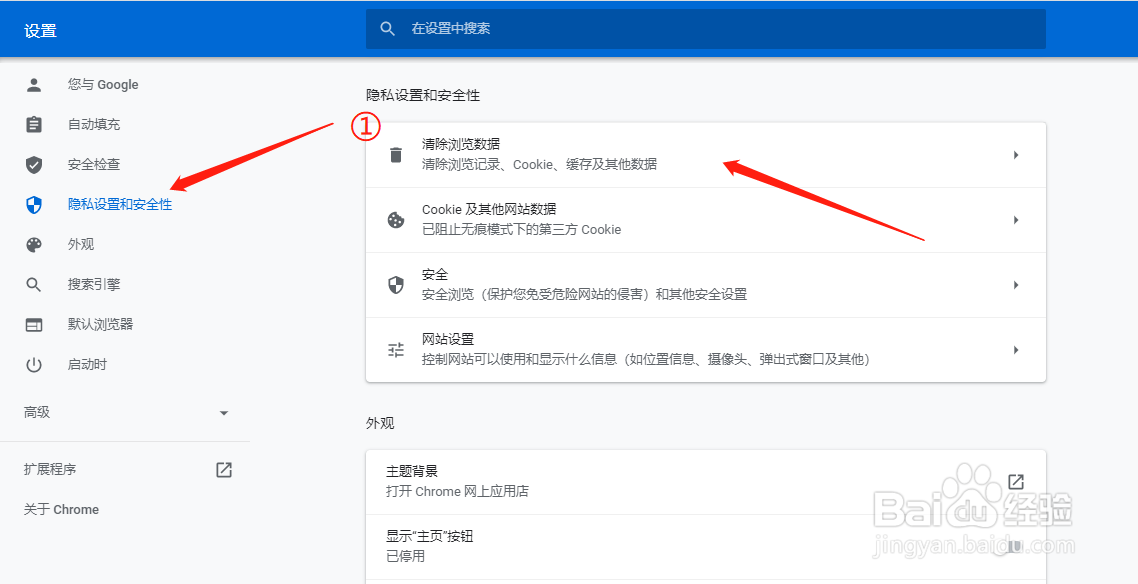Click the shield icon next to 安全

[x=395, y=284]
